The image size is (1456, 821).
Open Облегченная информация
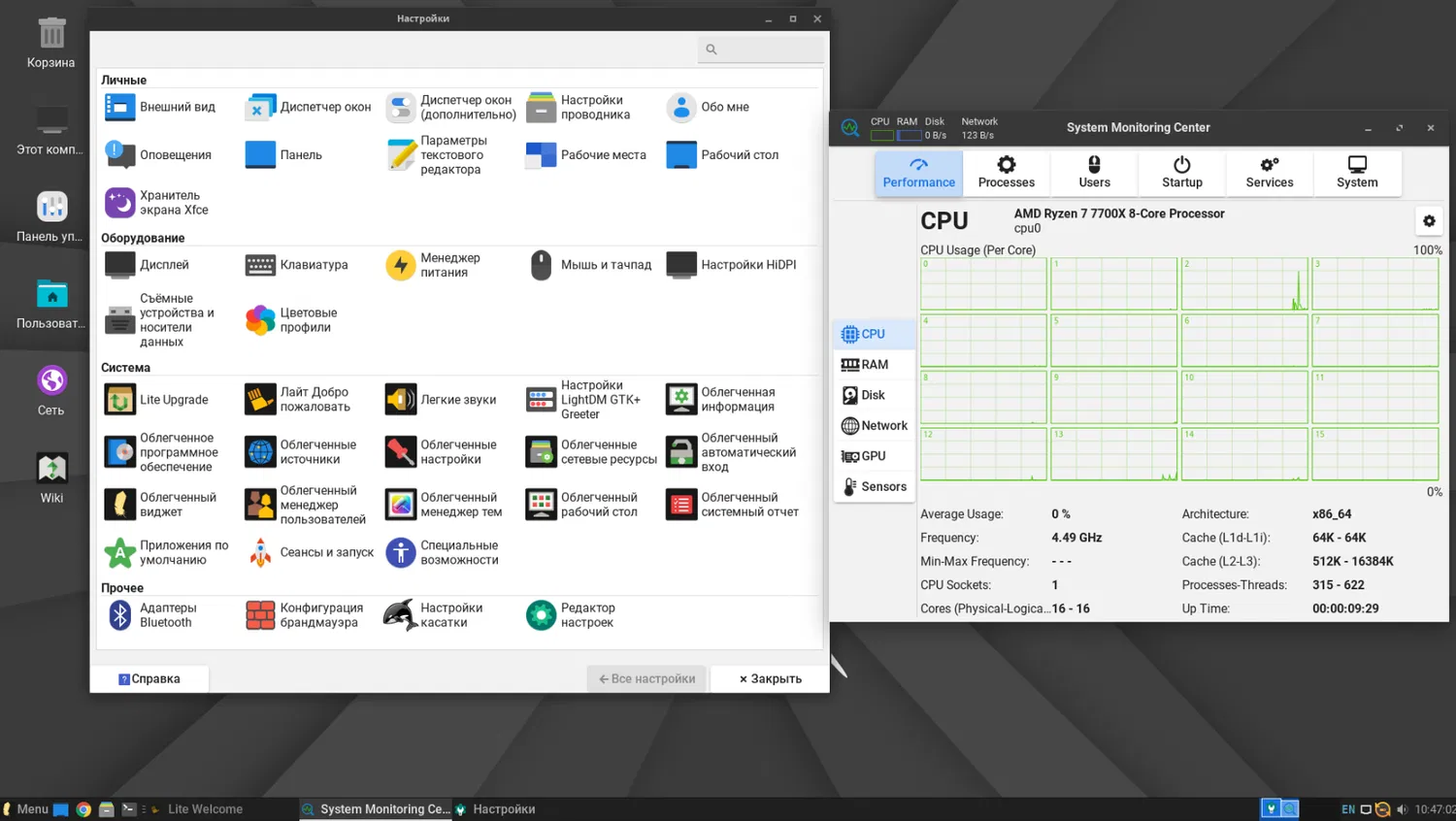[x=721, y=399]
